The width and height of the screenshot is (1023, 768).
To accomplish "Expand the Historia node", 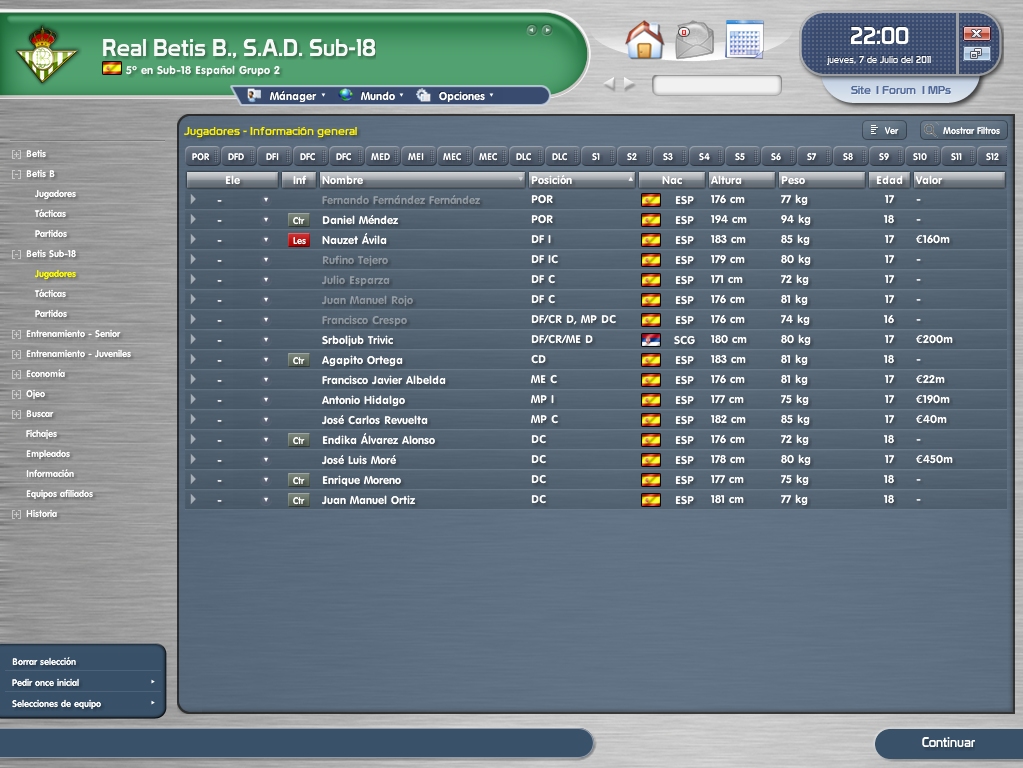I will (x=16, y=514).
